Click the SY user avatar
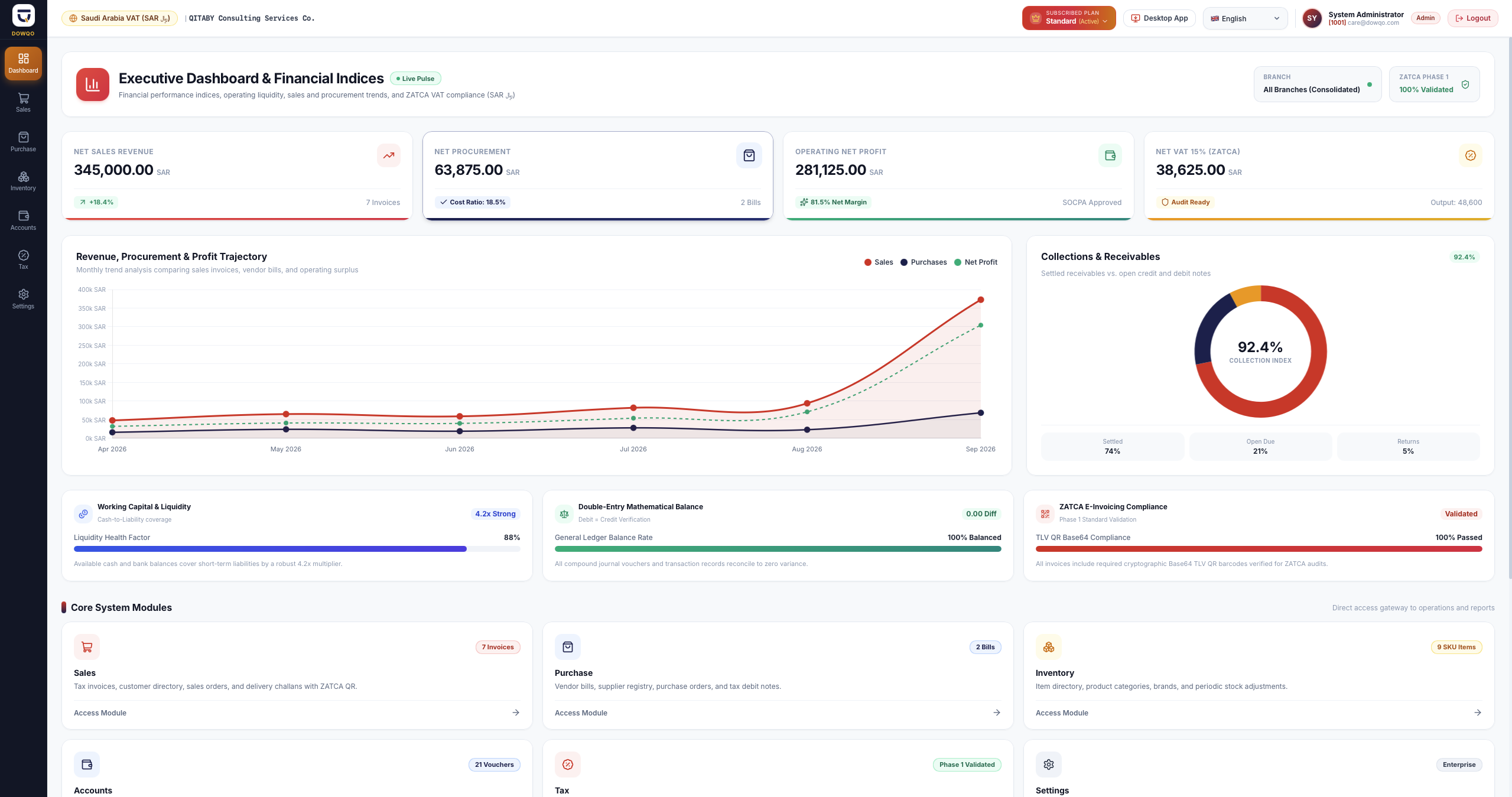The height and width of the screenshot is (797, 1512). tap(1312, 18)
